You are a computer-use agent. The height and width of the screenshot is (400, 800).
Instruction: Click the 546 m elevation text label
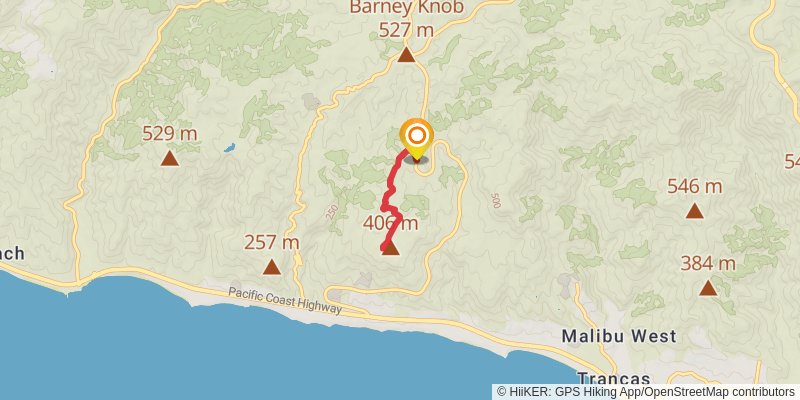pos(694,187)
